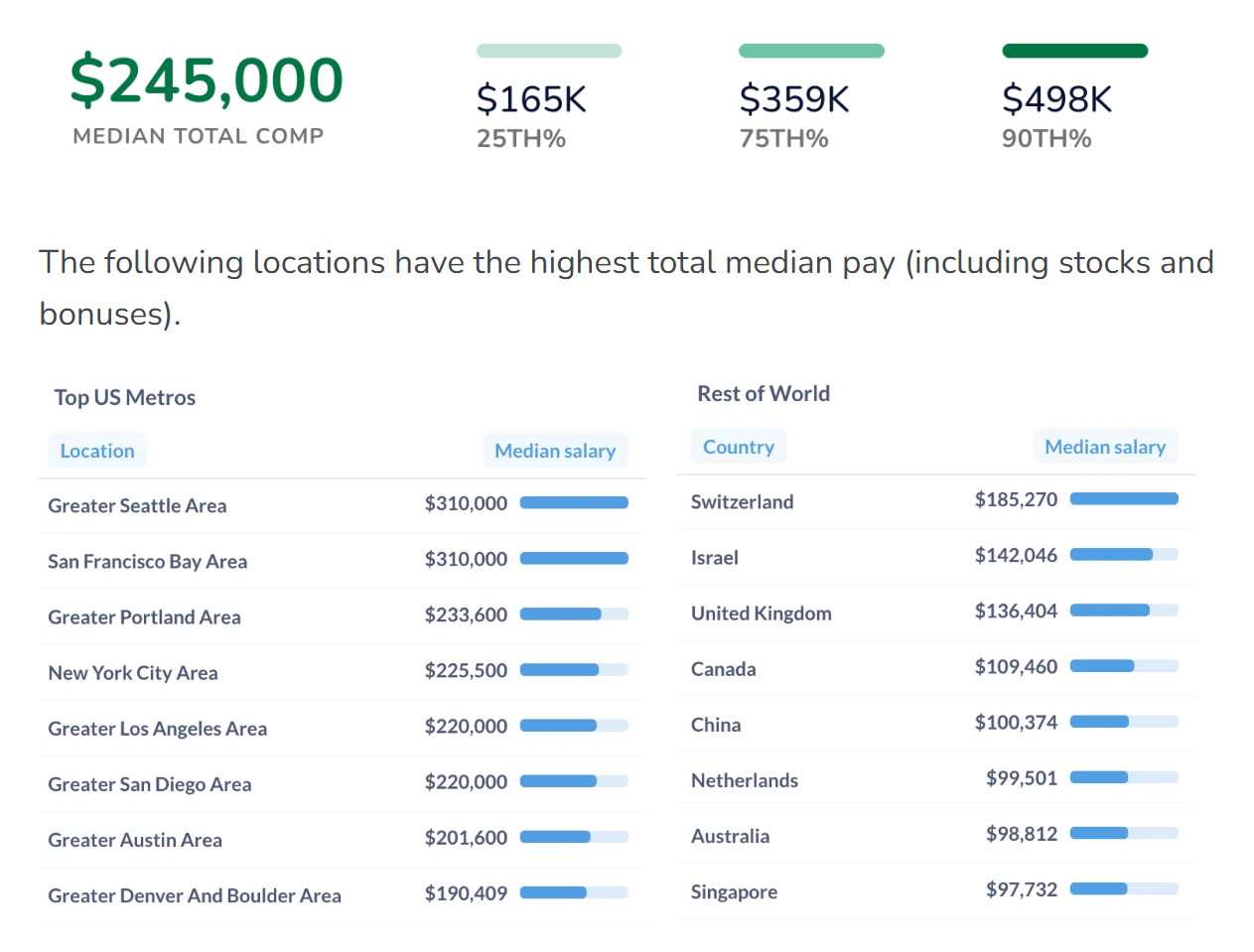The height and width of the screenshot is (952, 1254).
Task: Select San Francisco Bay Area location
Action: tap(147, 561)
